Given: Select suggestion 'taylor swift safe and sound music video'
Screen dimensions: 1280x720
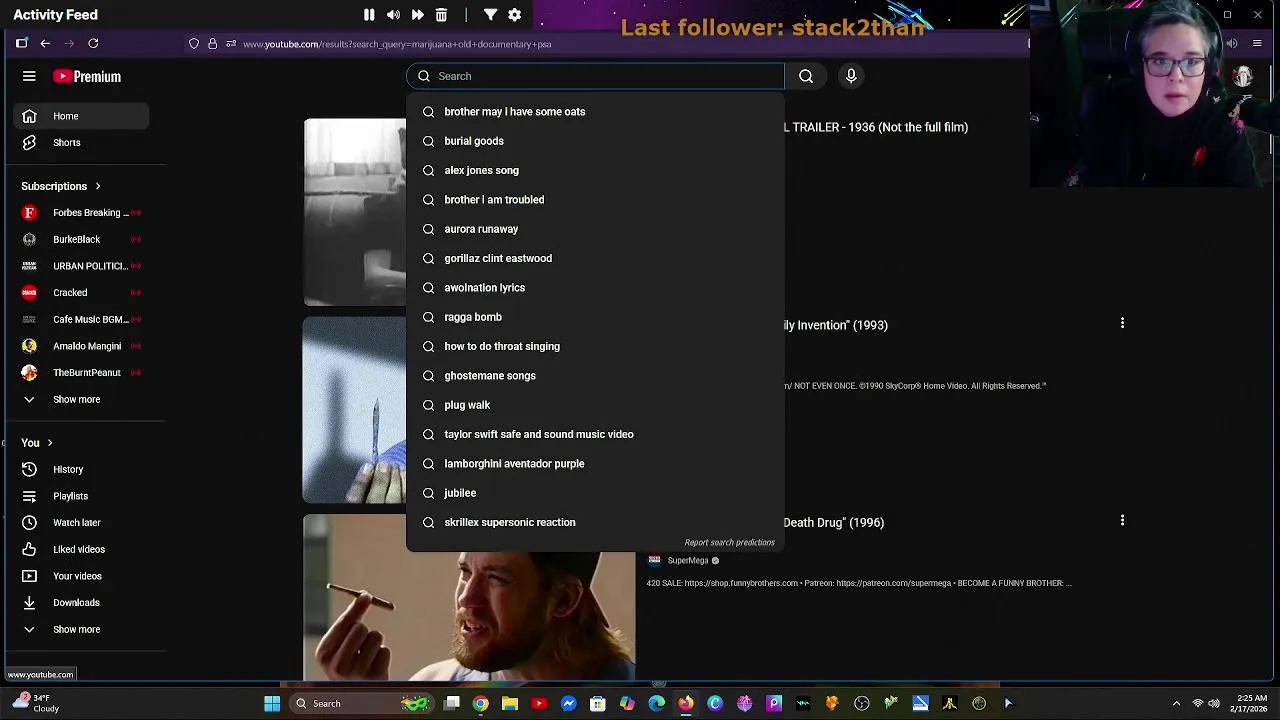Looking at the screenshot, I should (596, 435).
